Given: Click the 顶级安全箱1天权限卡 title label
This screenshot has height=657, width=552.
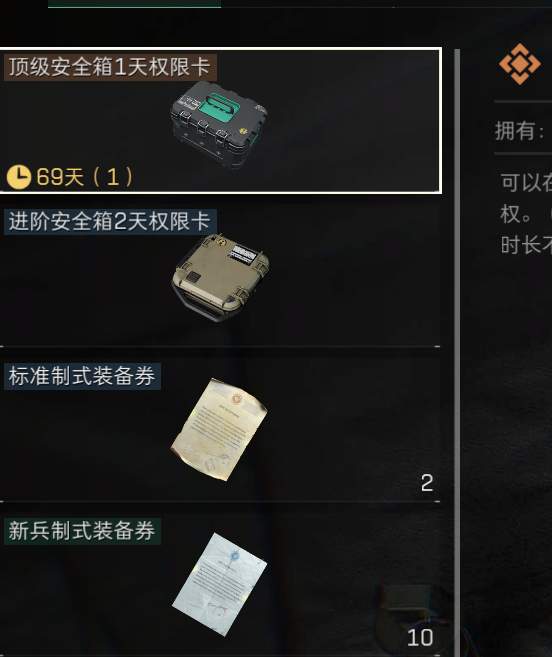Looking at the screenshot, I should point(110,67).
